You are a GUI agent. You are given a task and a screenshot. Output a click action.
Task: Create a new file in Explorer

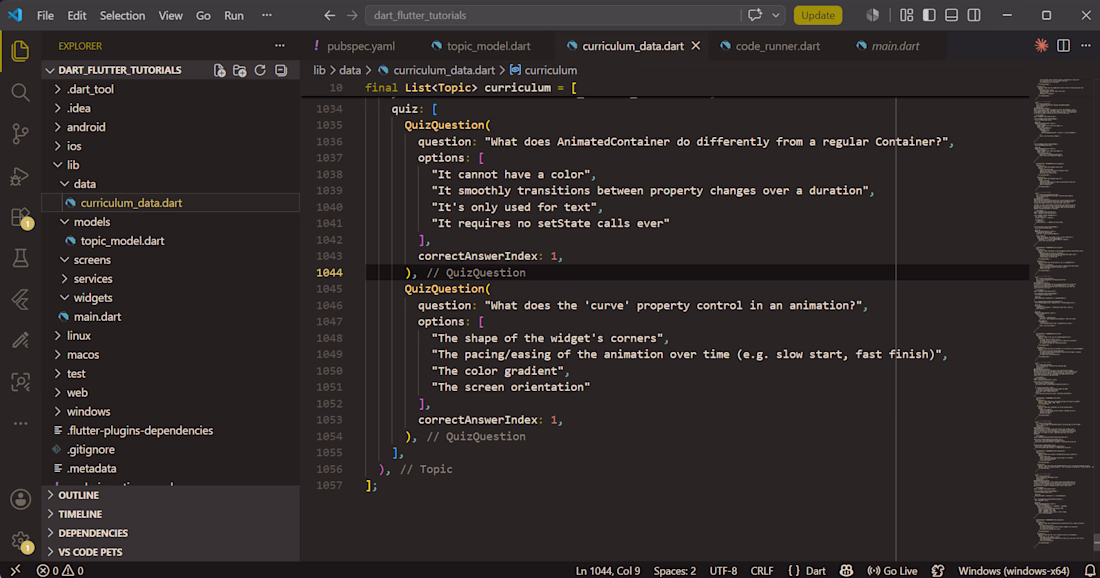220,70
